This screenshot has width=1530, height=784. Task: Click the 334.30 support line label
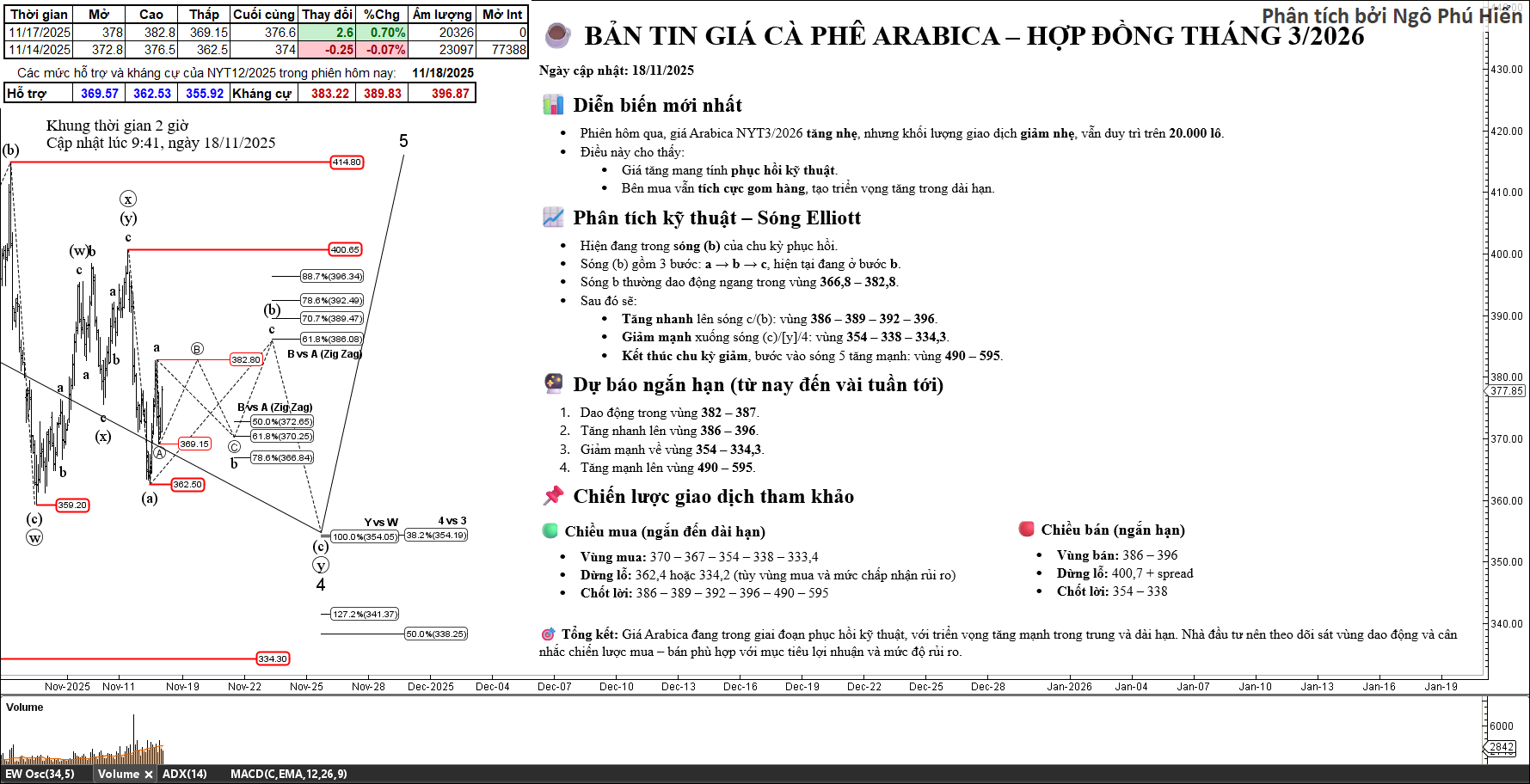tap(273, 659)
